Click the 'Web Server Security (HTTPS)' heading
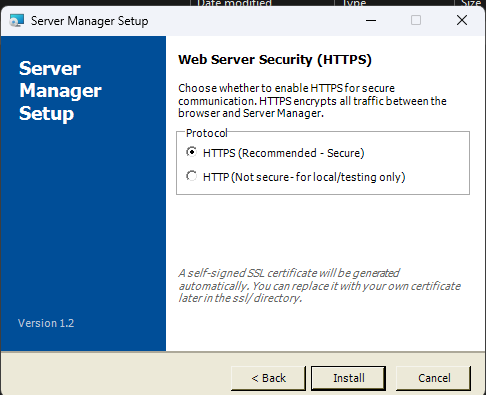This screenshot has height=395, width=486. point(275,60)
